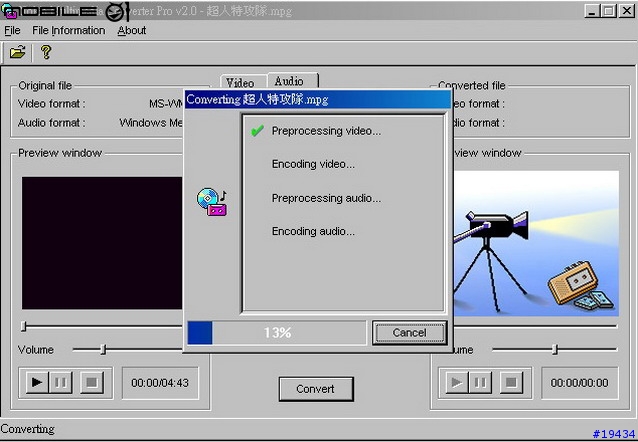Image resolution: width=638 pixels, height=442 pixels.
Task: Click the help question mark toolbar icon
Action: pyautogui.click(x=46, y=52)
